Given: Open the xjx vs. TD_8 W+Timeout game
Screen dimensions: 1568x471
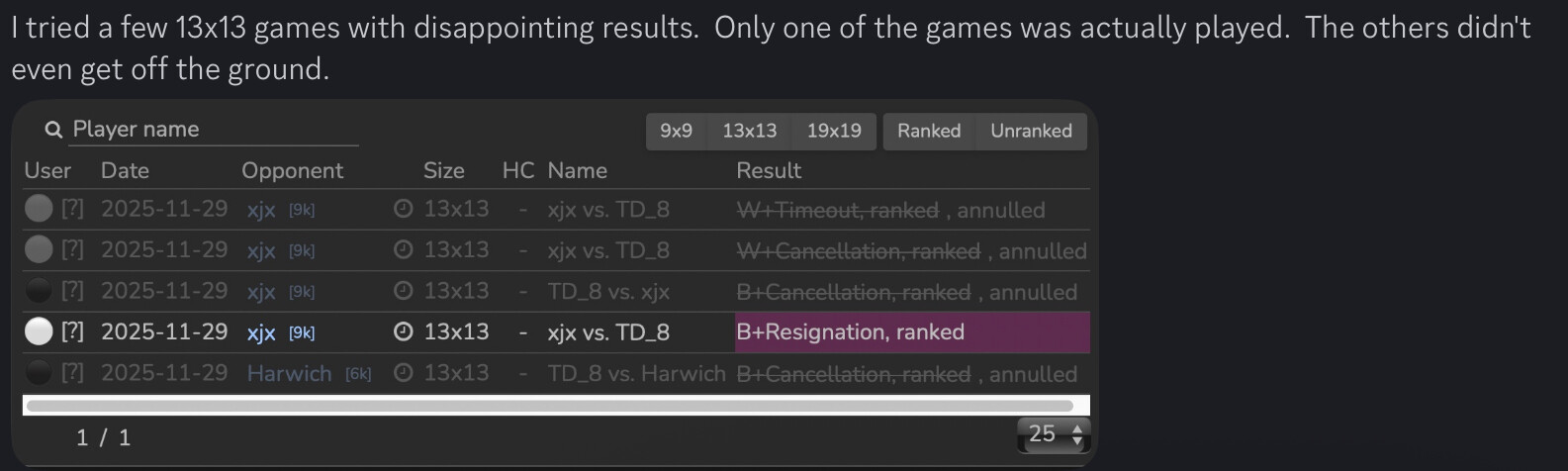Looking at the screenshot, I should pos(607,209).
